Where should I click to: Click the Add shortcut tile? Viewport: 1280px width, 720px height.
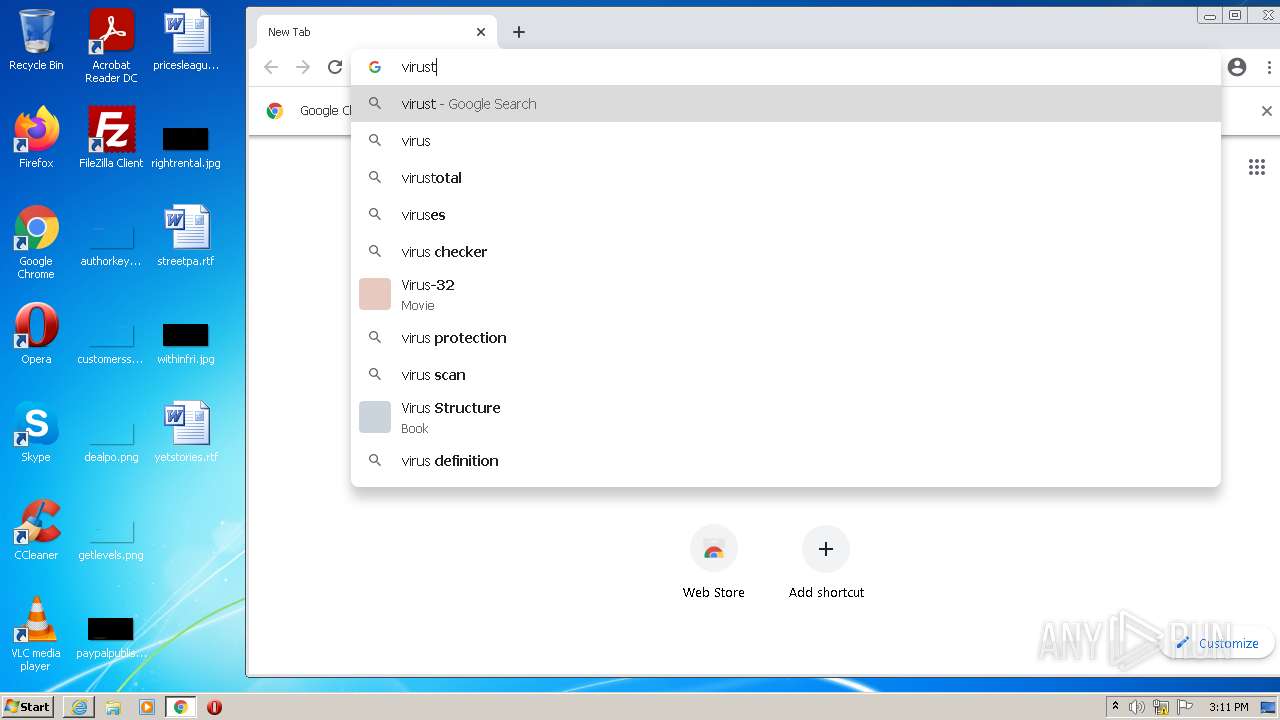pos(826,561)
